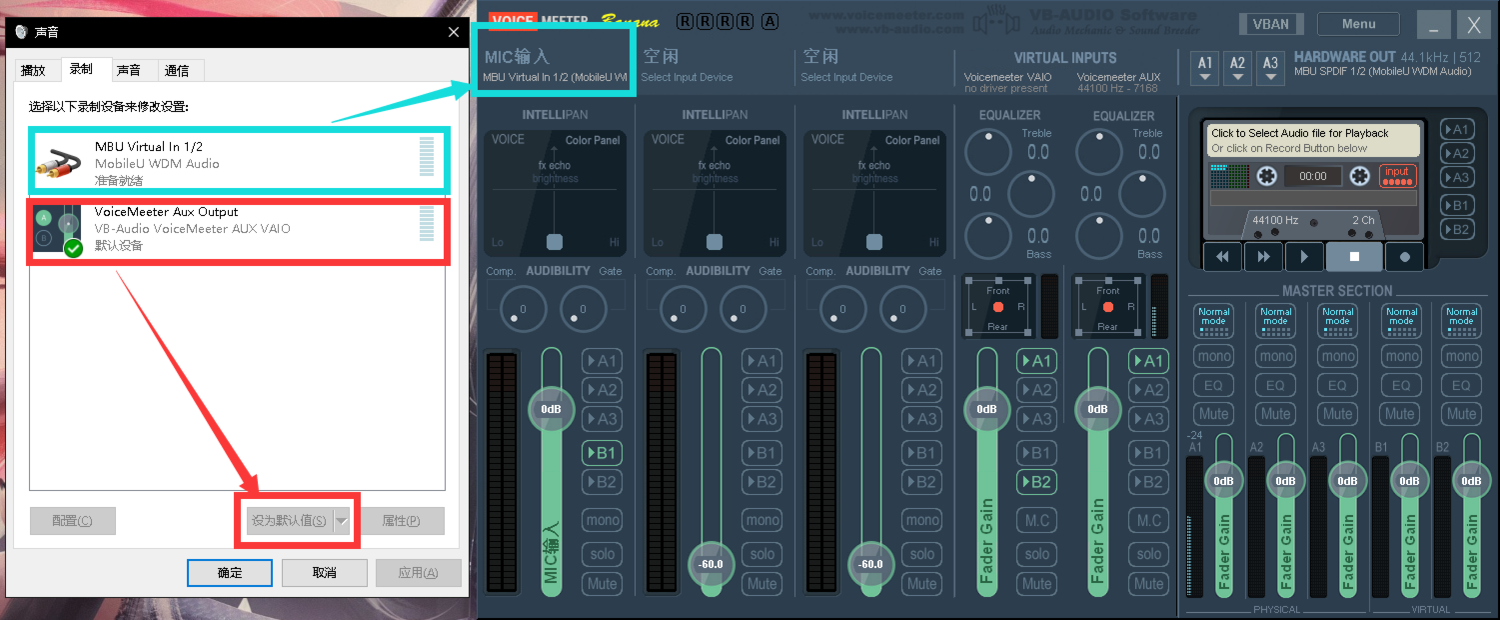
Task: Open the A3 hardware out device dropdown
Action: pos(1270,68)
